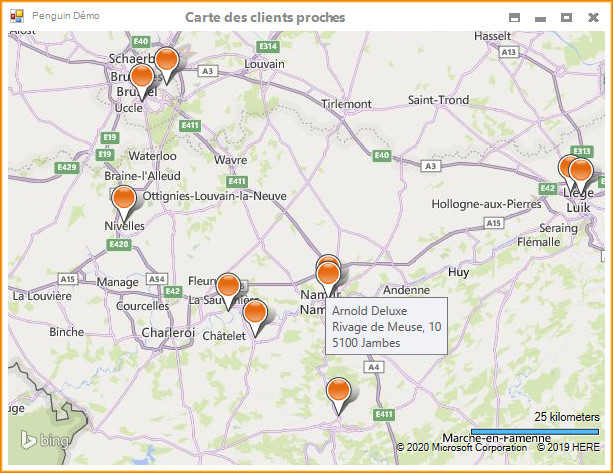Click the Namur pin above tooltip
613x473 pixels.
click(328, 272)
